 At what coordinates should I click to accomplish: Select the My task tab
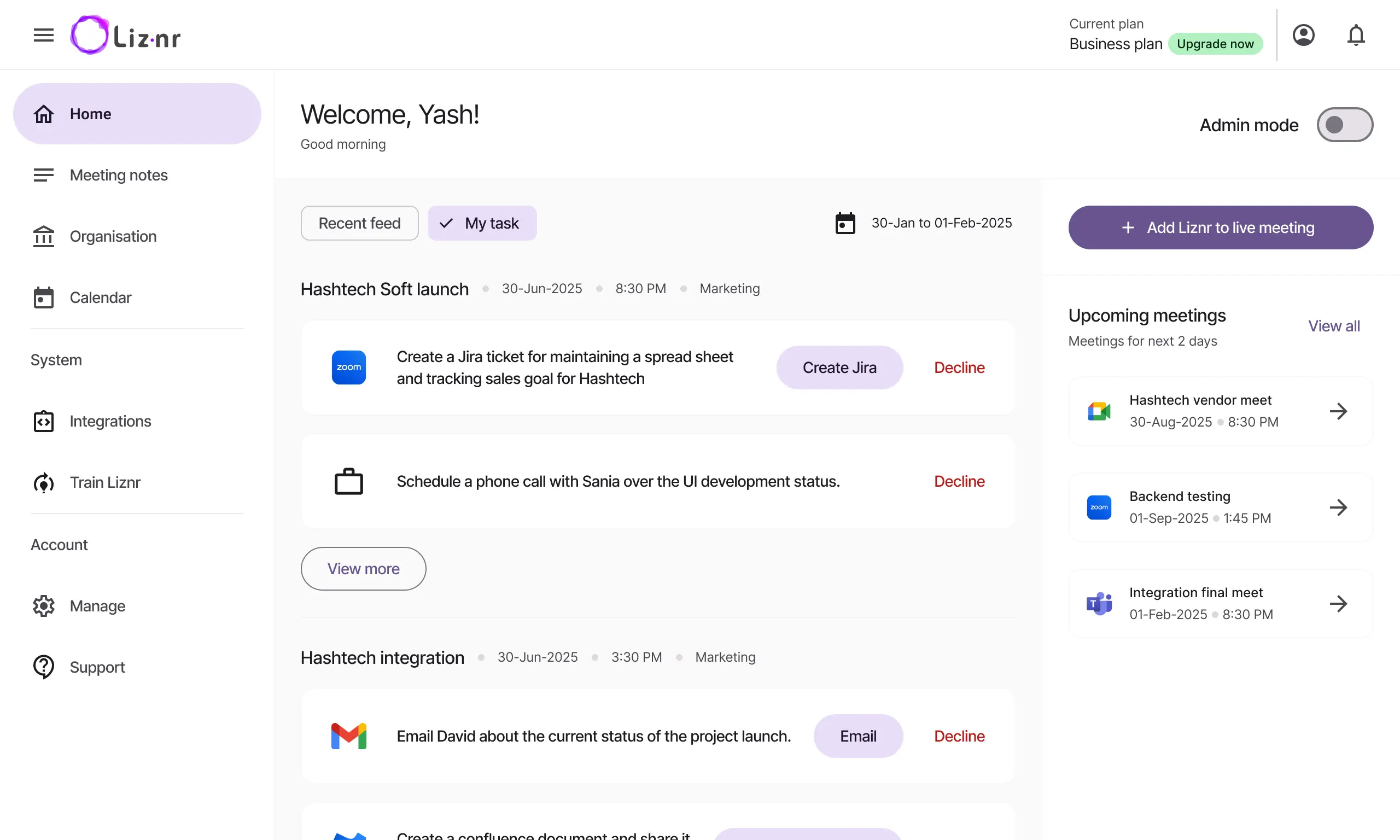(482, 223)
